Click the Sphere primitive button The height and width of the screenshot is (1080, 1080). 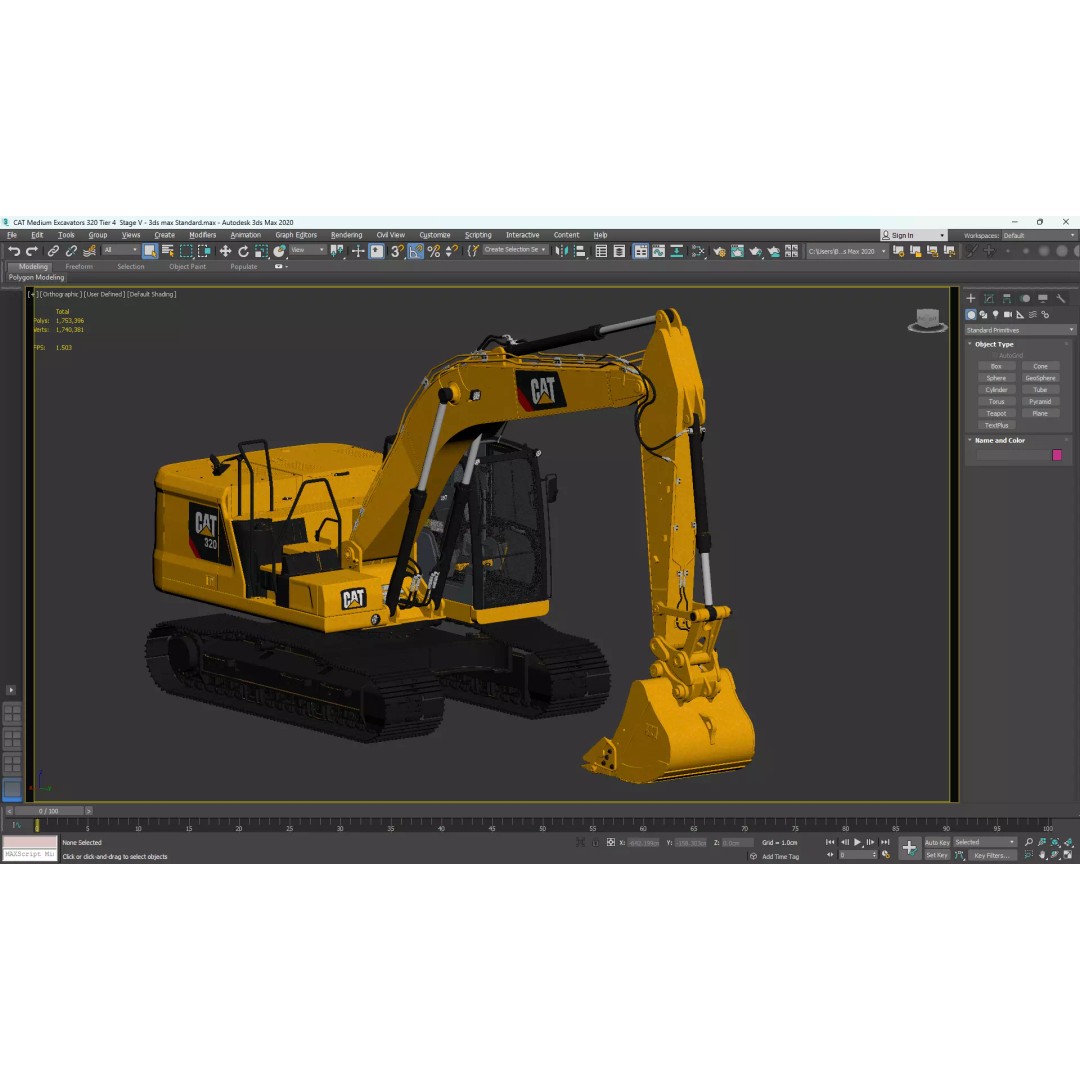996,378
